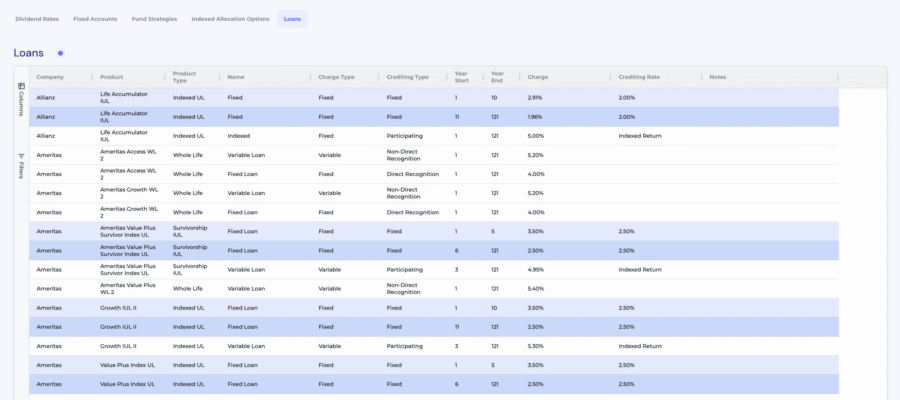Sort by the Crediting Rate column header

click(638, 77)
